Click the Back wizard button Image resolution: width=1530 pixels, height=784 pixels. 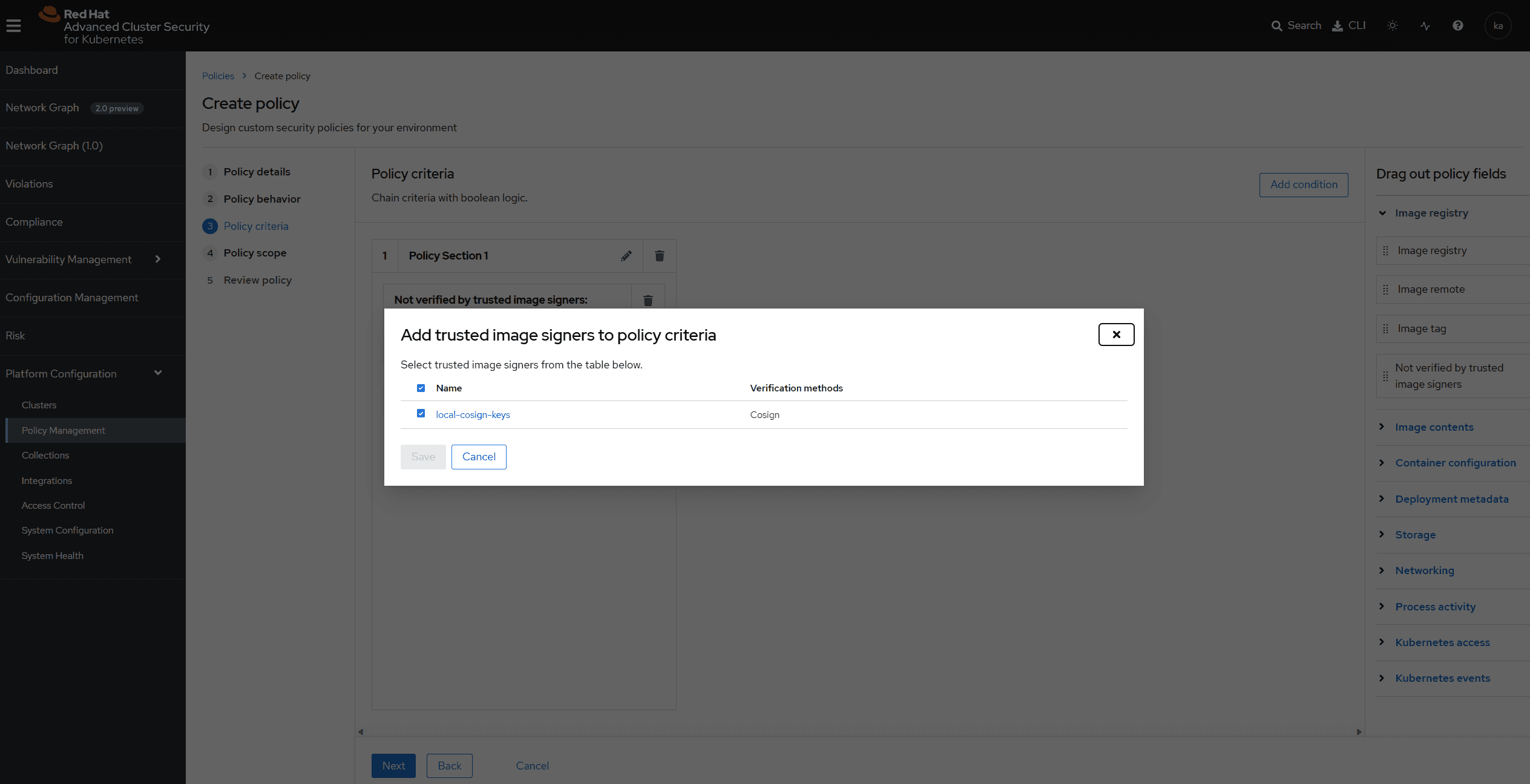pyautogui.click(x=449, y=766)
